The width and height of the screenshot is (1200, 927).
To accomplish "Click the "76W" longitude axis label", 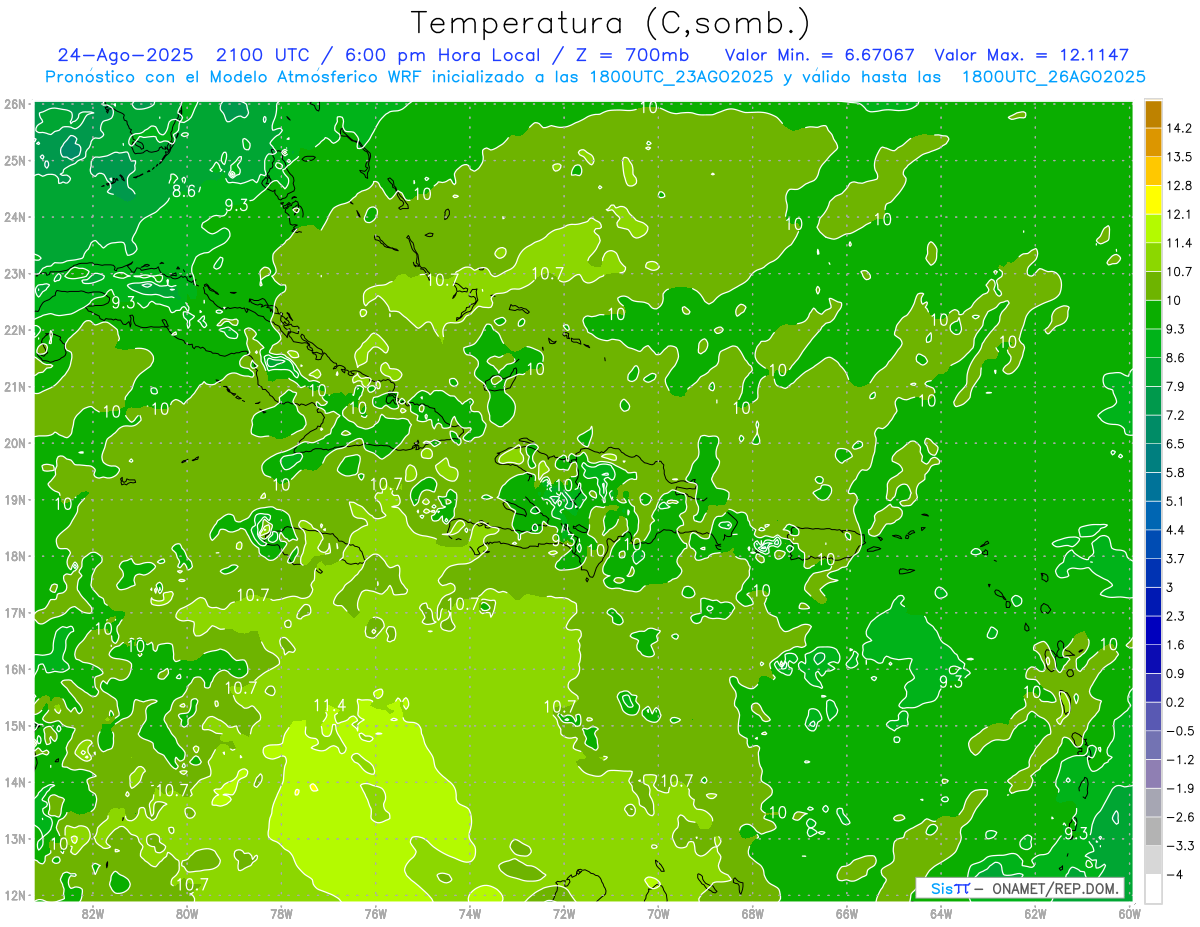I will [x=375, y=913].
